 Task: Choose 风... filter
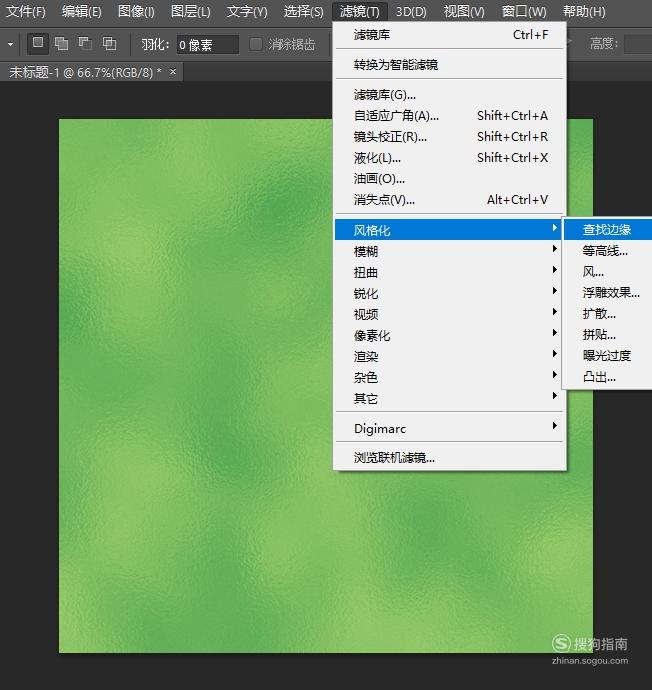[x=608, y=272]
